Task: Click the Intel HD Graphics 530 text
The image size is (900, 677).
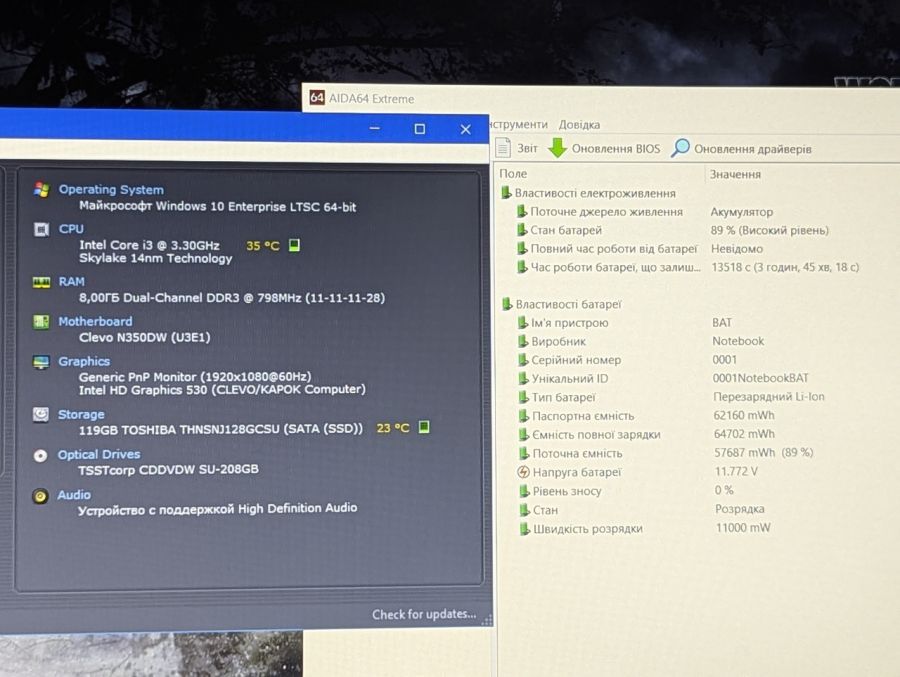Action: (x=142, y=390)
